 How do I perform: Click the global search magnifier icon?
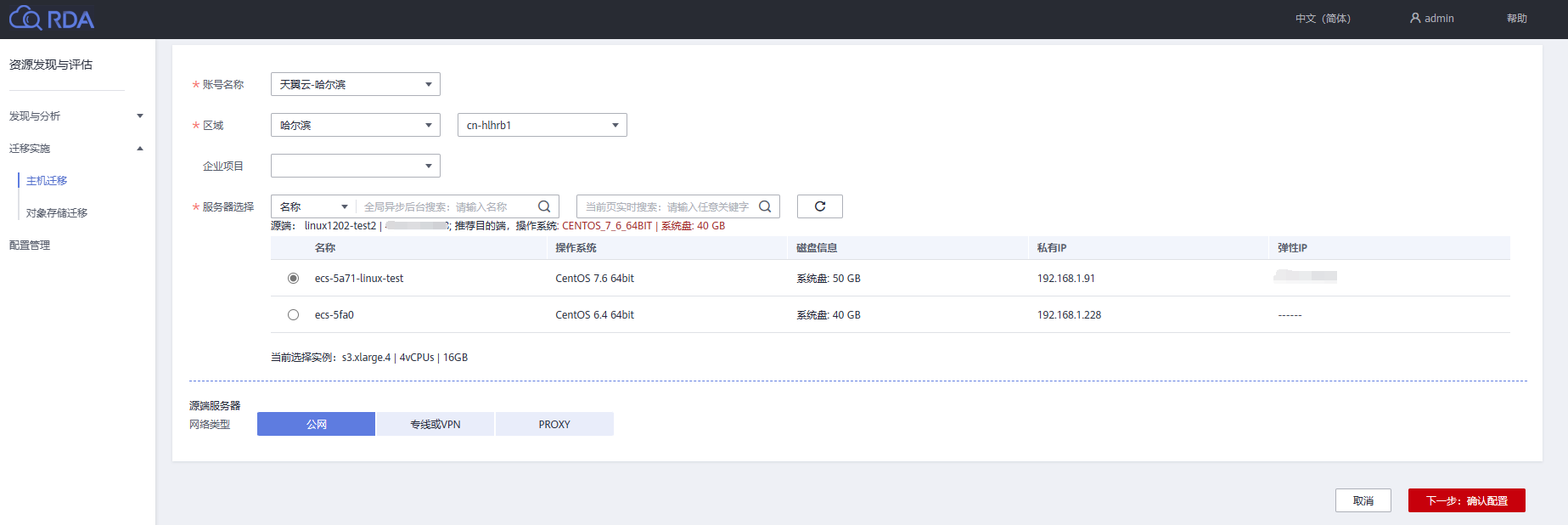pyautogui.click(x=544, y=206)
